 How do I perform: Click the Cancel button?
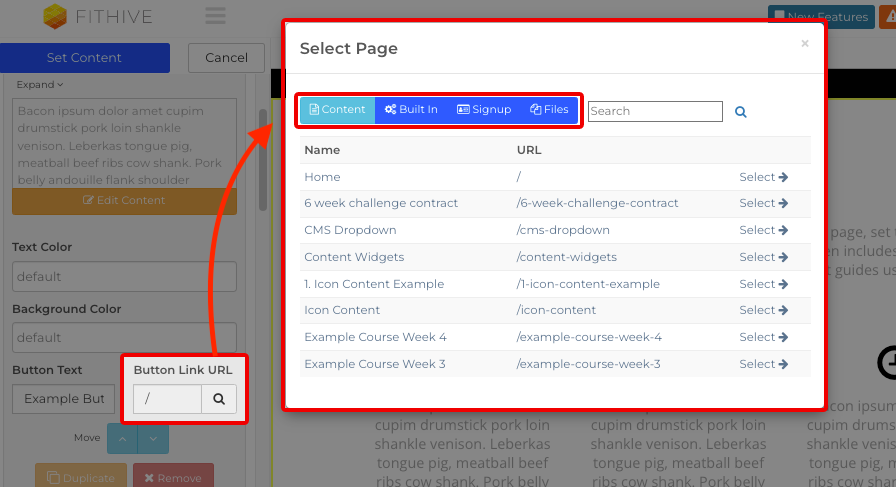tap(226, 58)
